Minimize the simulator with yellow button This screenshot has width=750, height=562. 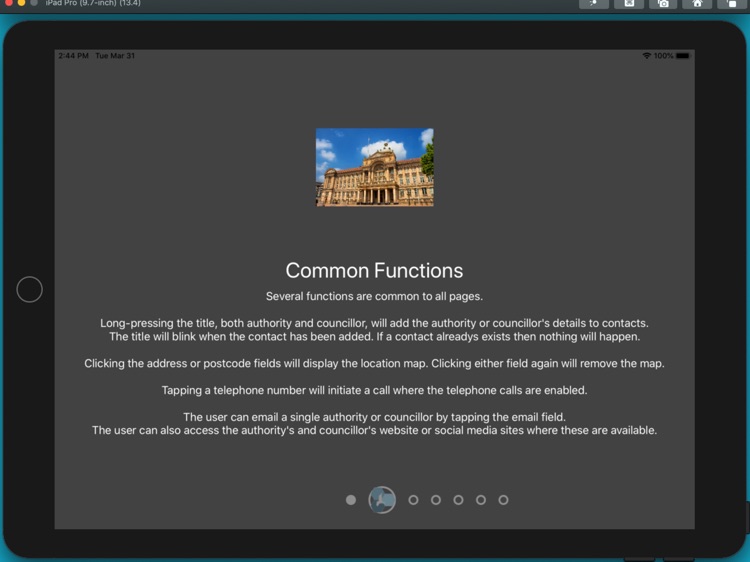click(21, 2)
